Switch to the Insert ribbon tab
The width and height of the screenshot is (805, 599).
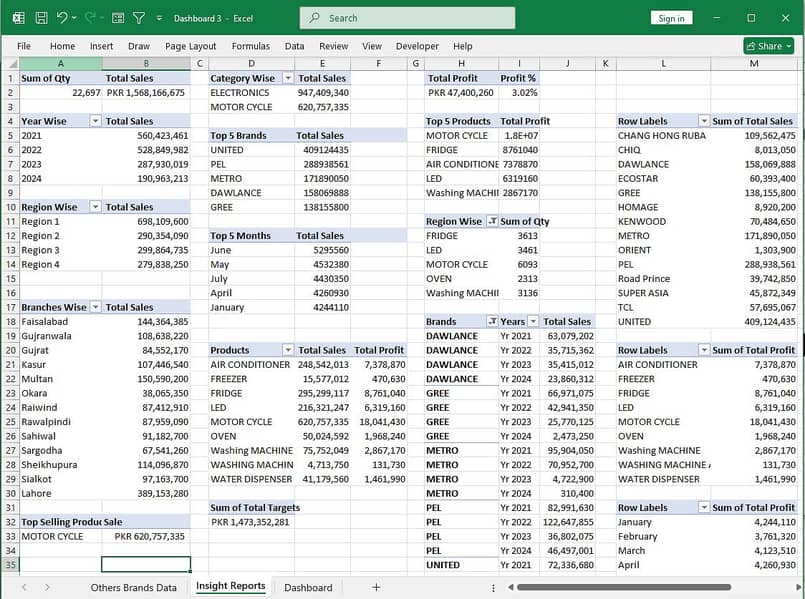[101, 46]
